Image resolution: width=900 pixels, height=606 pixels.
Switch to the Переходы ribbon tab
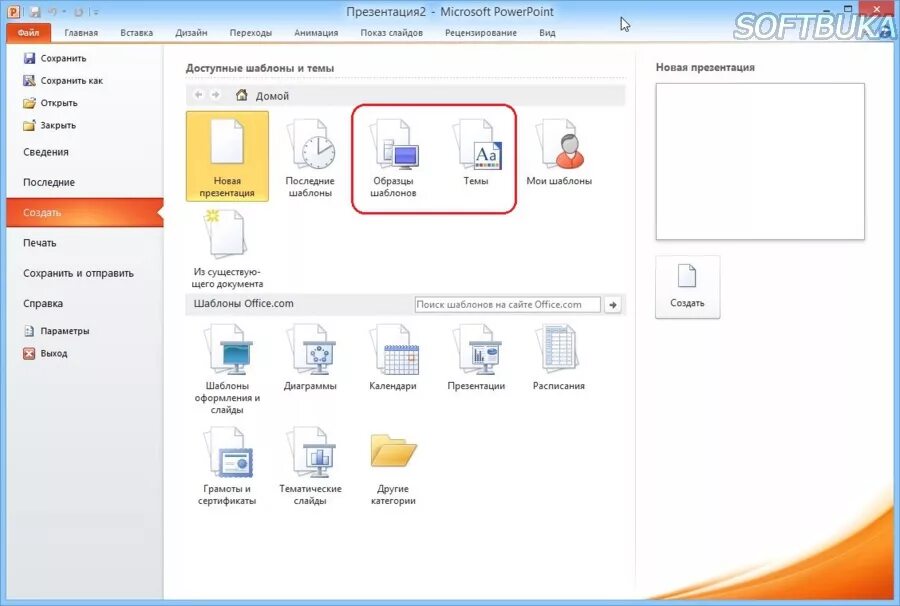[x=251, y=33]
